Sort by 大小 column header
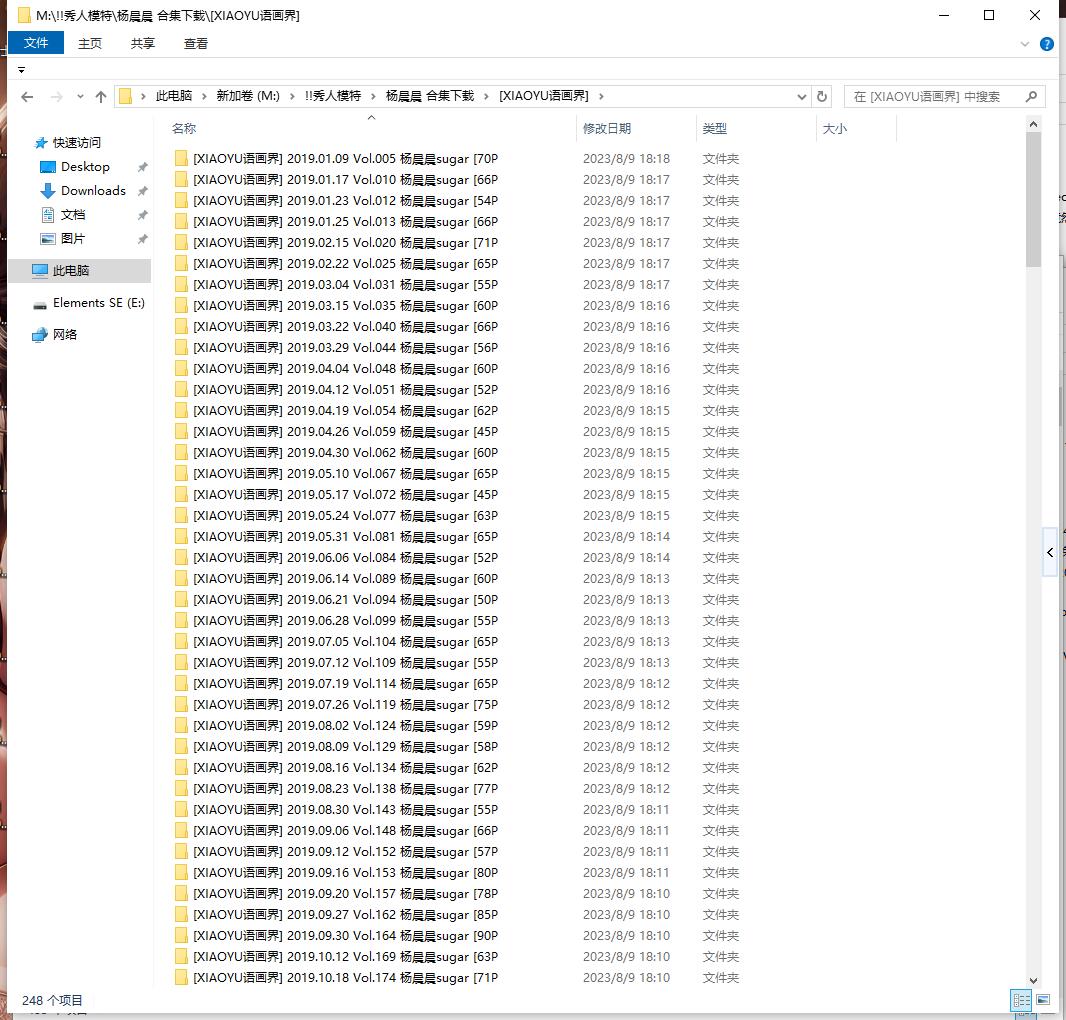1066x1020 pixels. (x=835, y=129)
